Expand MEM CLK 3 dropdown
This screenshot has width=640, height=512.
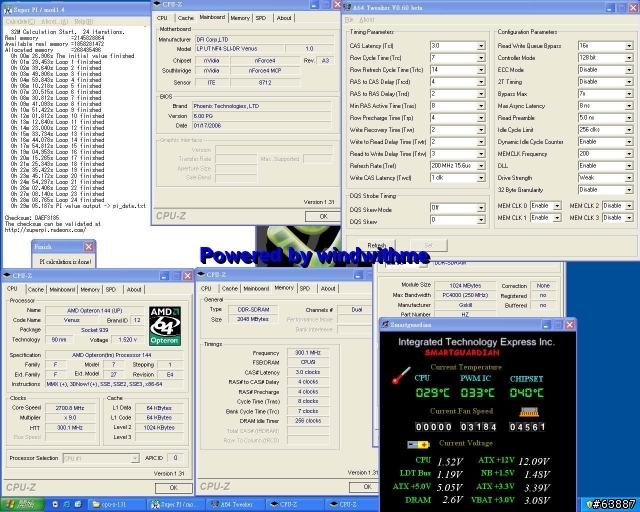pyautogui.click(x=629, y=218)
